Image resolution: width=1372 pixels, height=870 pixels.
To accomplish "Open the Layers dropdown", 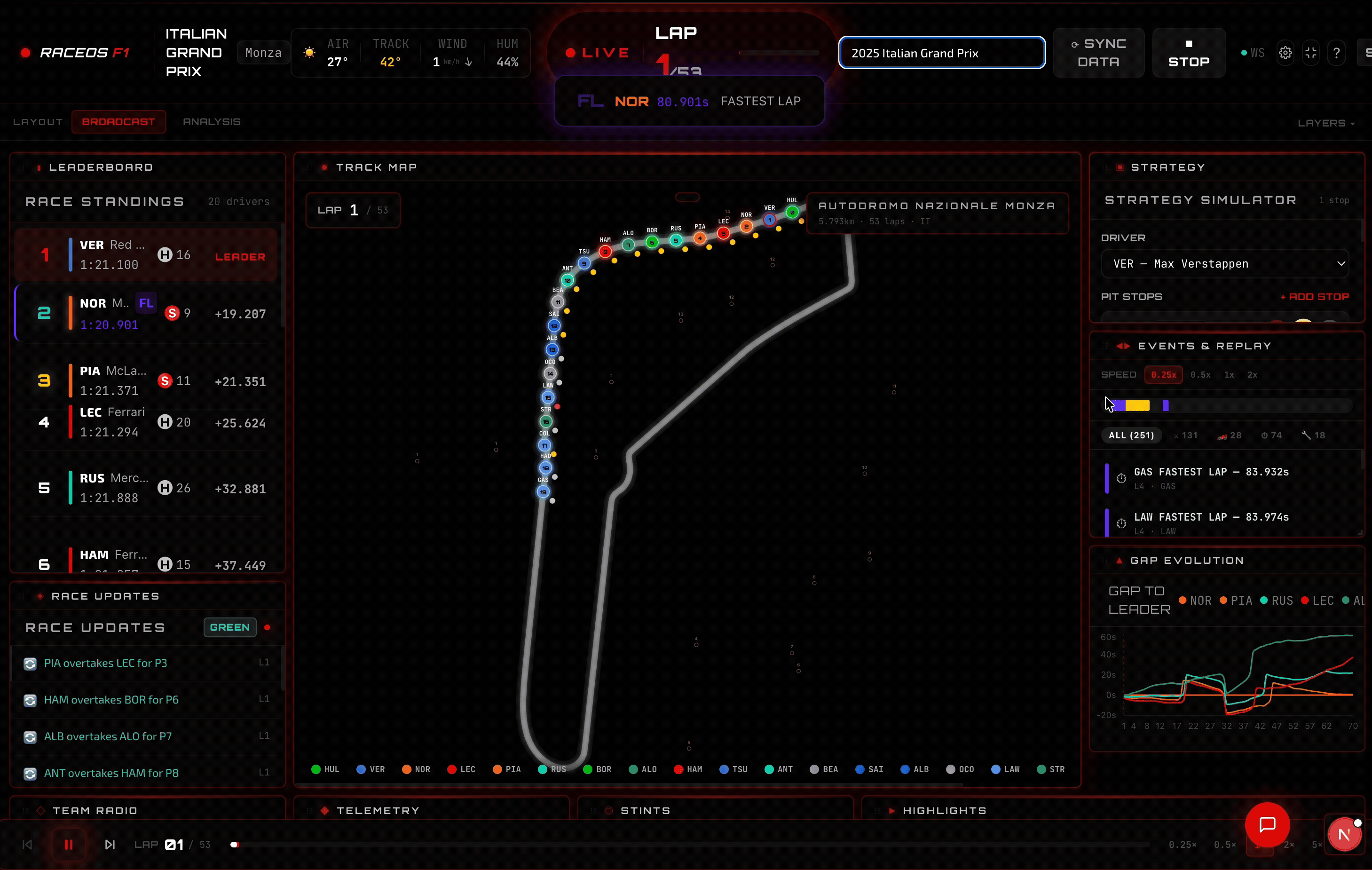I will tap(1326, 123).
